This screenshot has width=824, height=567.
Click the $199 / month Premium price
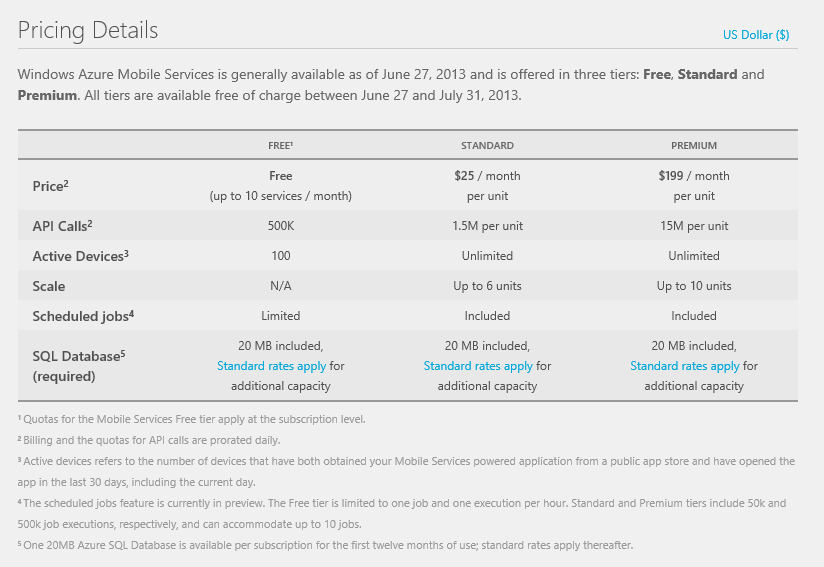tap(694, 176)
